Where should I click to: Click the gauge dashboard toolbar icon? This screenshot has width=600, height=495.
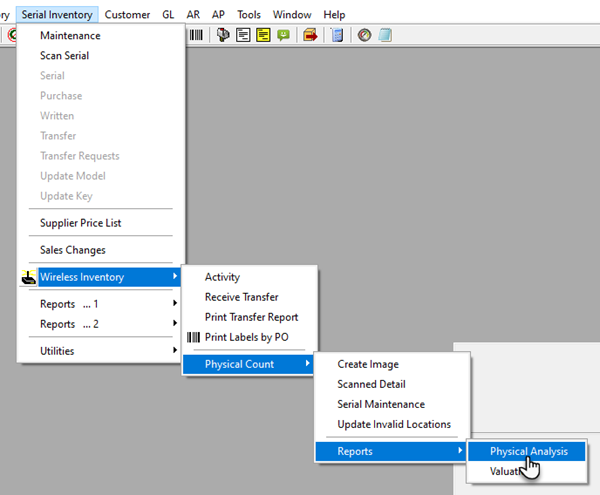click(x=364, y=35)
